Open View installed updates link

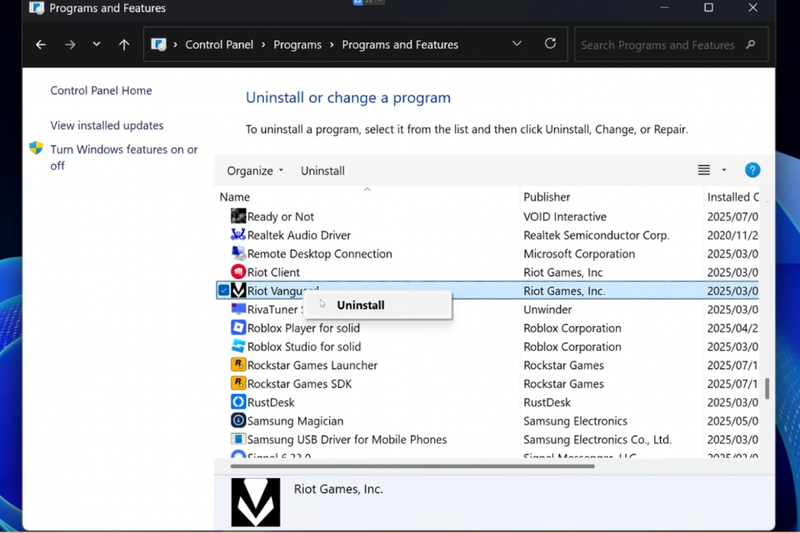pyautogui.click(x=107, y=125)
